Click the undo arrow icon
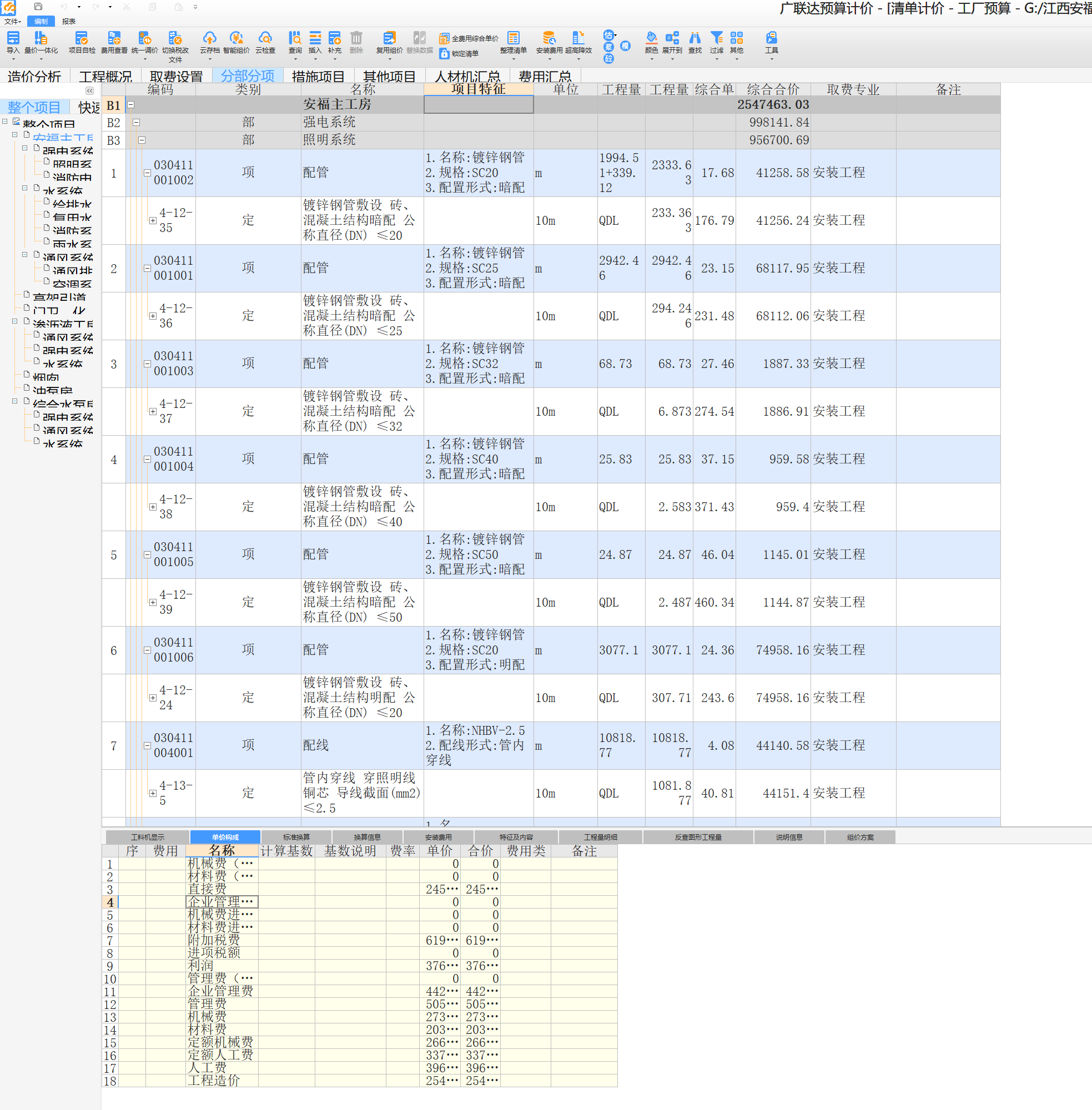Image resolution: width=1092 pixels, height=1110 pixels. pyautogui.click(x=64, y=7)
